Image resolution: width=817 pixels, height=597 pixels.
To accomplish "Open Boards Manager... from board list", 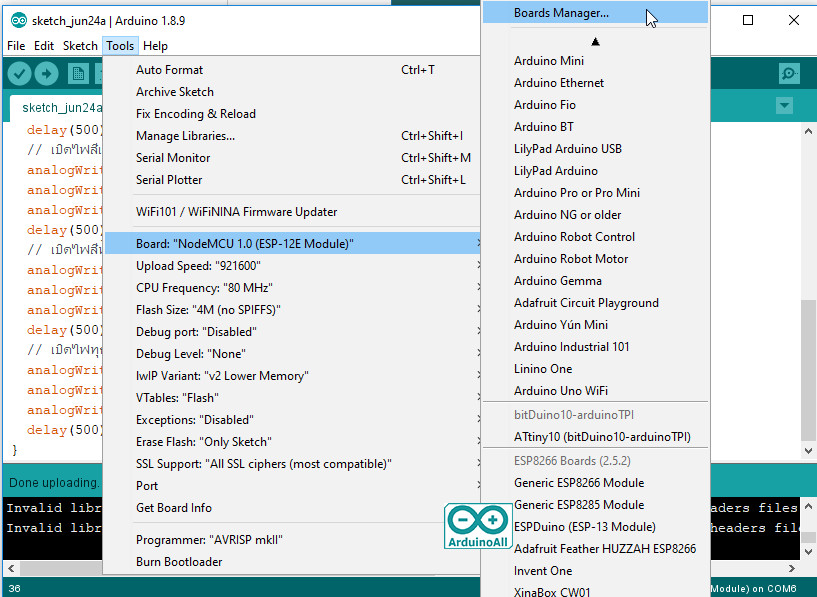I will coord(595,13).
